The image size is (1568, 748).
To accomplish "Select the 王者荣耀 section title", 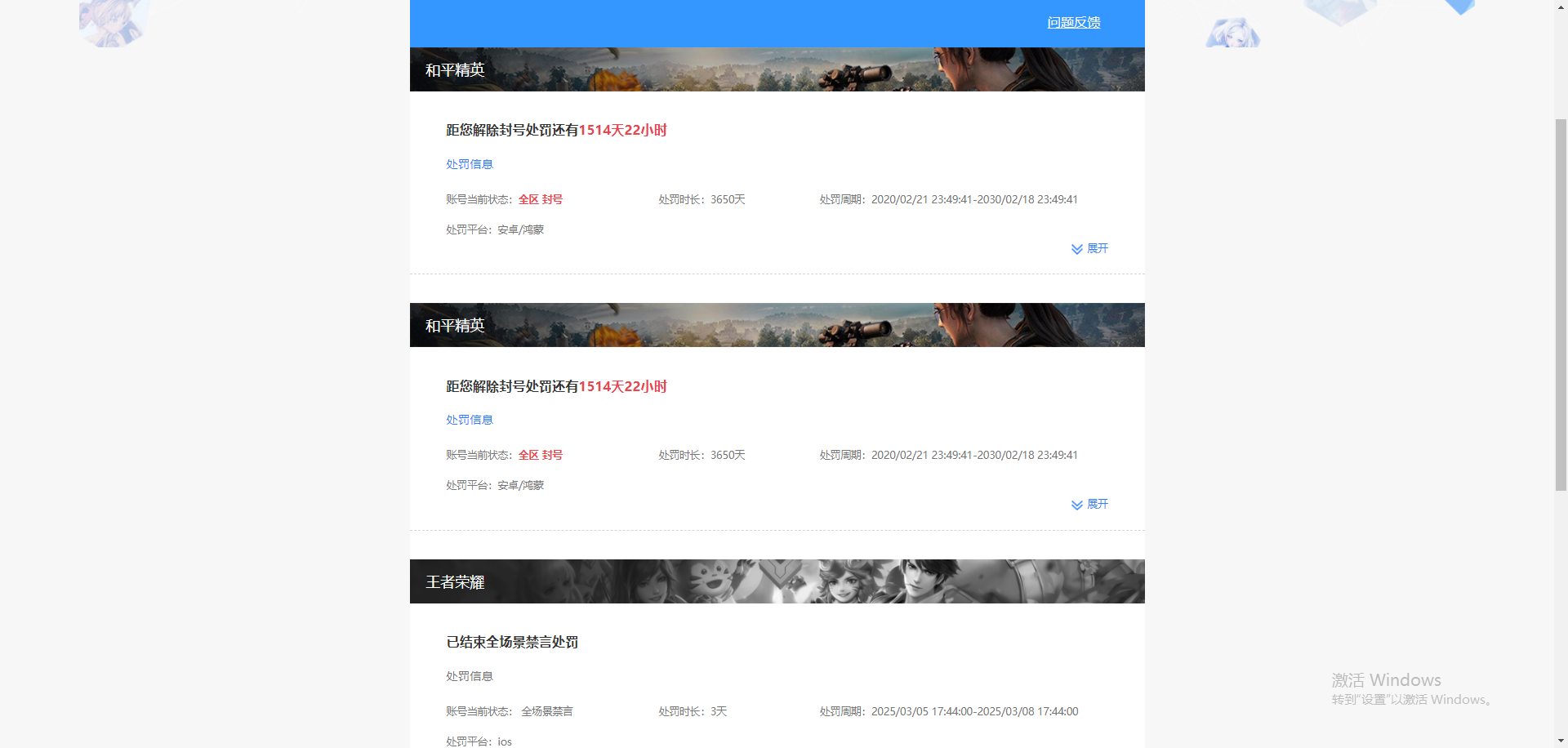I will [454, 581].
